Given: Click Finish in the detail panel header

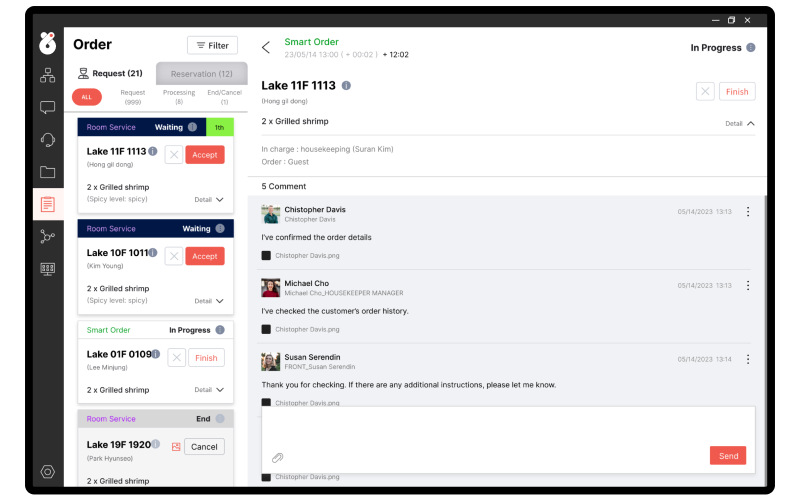Looking at the screenshot, I should (x=737, y=91).
